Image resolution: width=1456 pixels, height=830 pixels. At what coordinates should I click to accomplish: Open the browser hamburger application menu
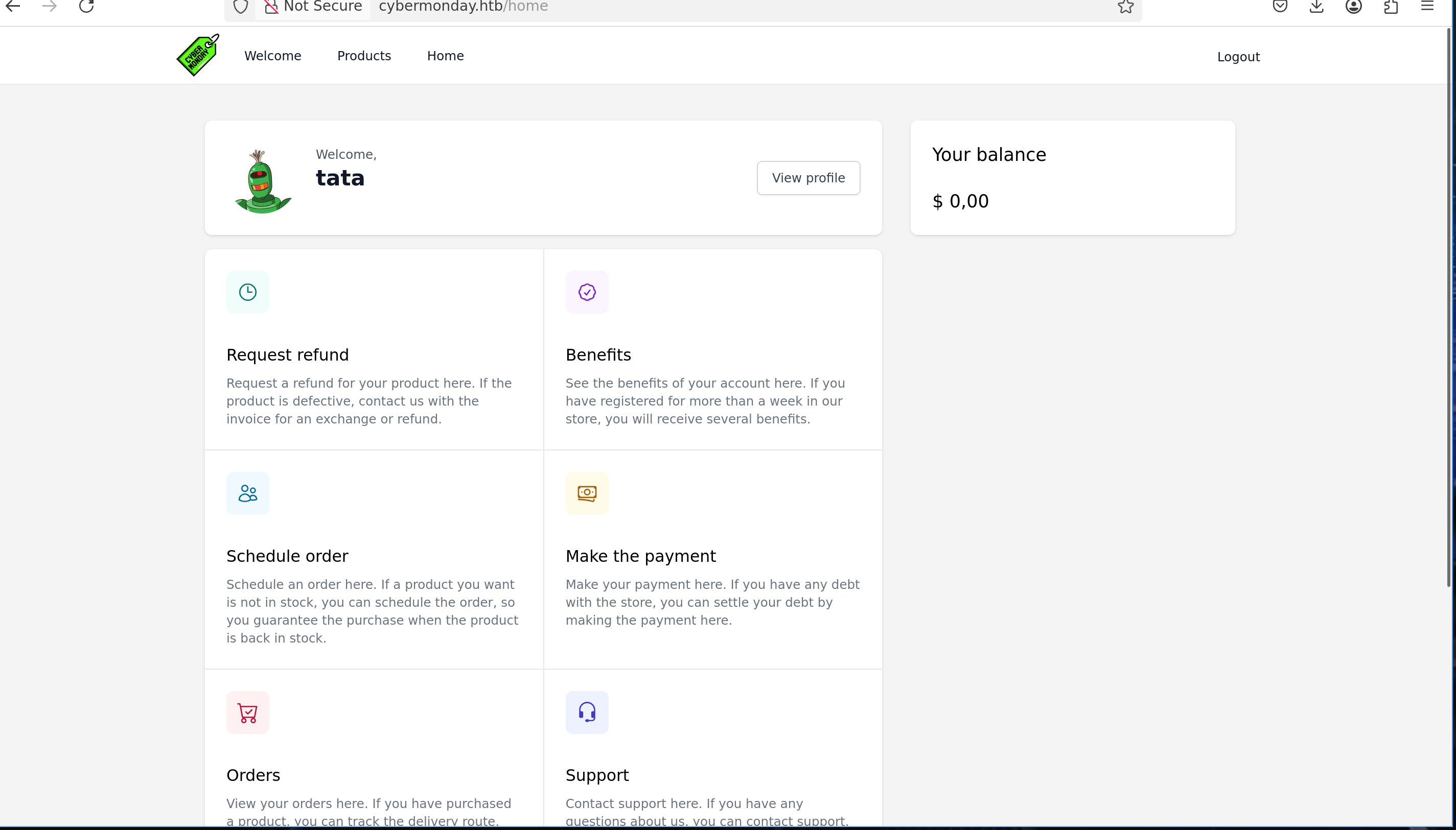pos(1427,7)
